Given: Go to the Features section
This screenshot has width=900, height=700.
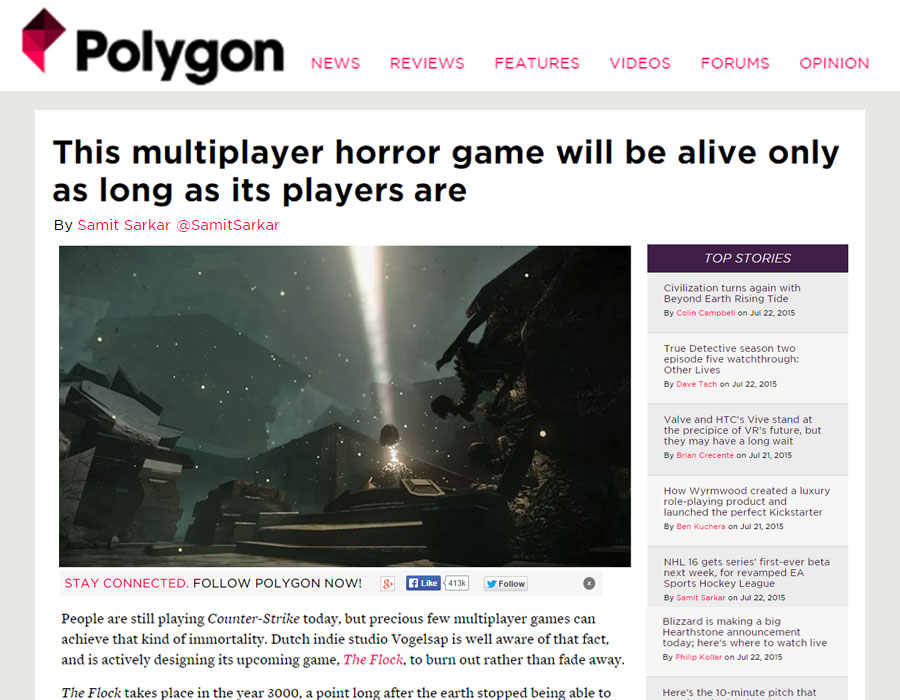Looking at the screenshot, I should 537,63.
